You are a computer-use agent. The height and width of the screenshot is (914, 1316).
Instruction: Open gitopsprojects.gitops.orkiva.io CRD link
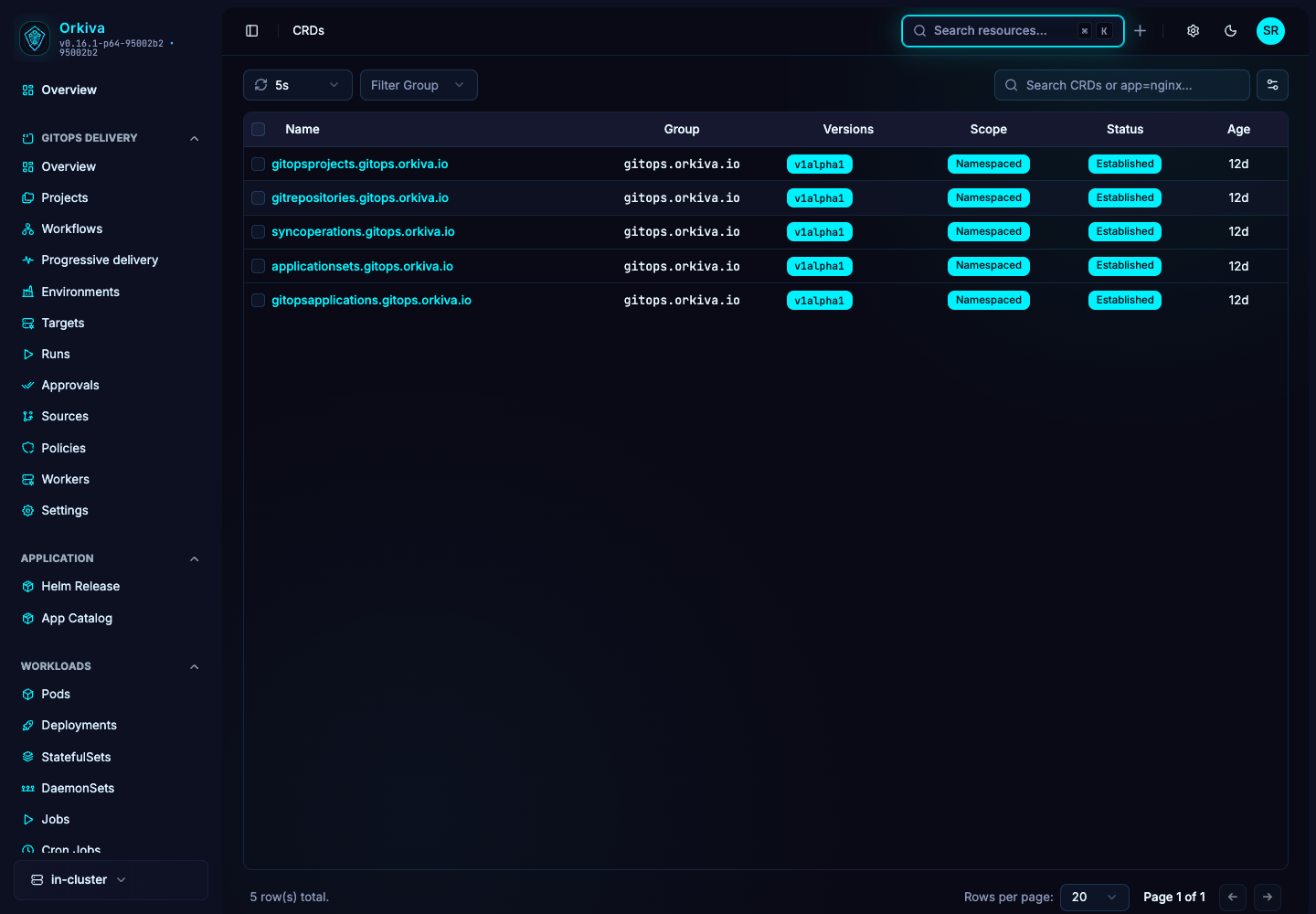[360, 164]
